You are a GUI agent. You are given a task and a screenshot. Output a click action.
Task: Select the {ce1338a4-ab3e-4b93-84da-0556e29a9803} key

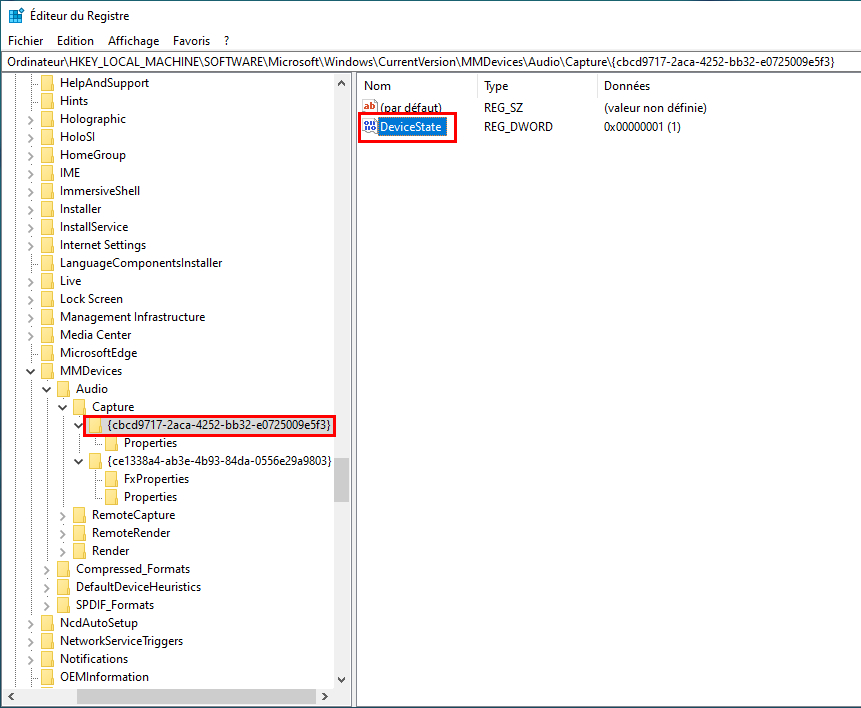(x=219, y=461)
